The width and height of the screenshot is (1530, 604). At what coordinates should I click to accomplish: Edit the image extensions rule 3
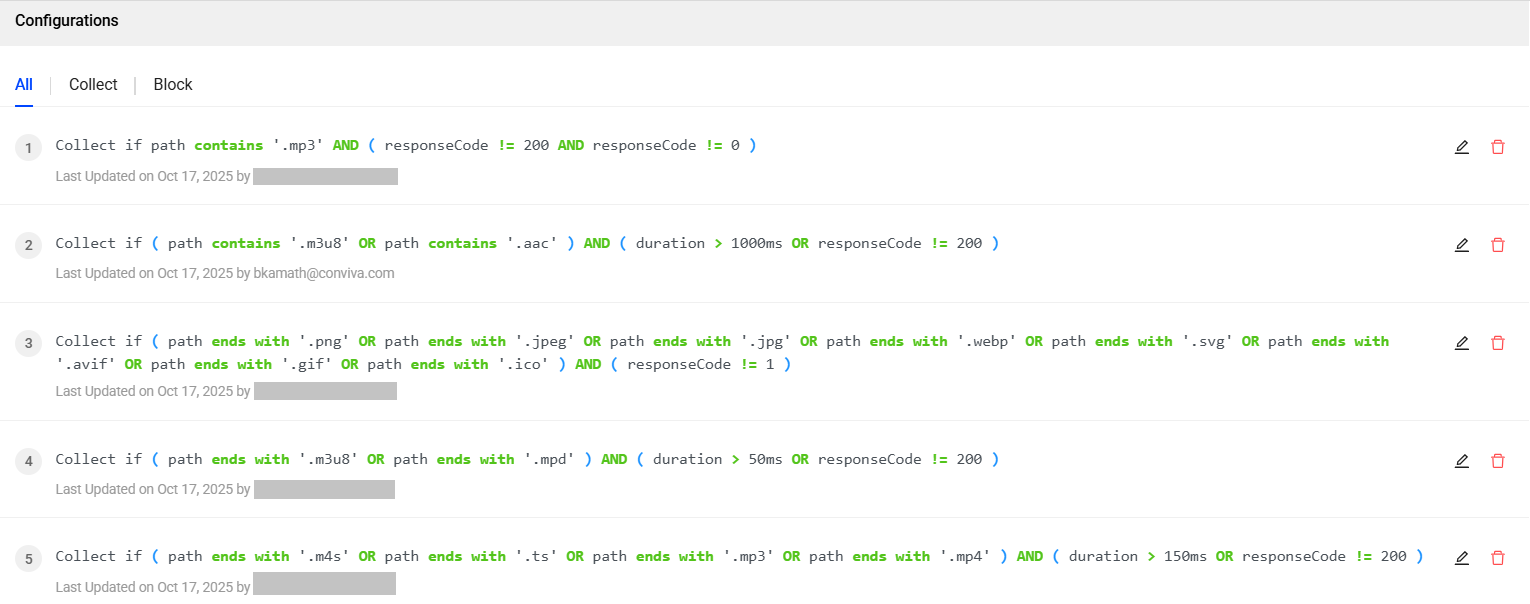tap(1462, 343)
